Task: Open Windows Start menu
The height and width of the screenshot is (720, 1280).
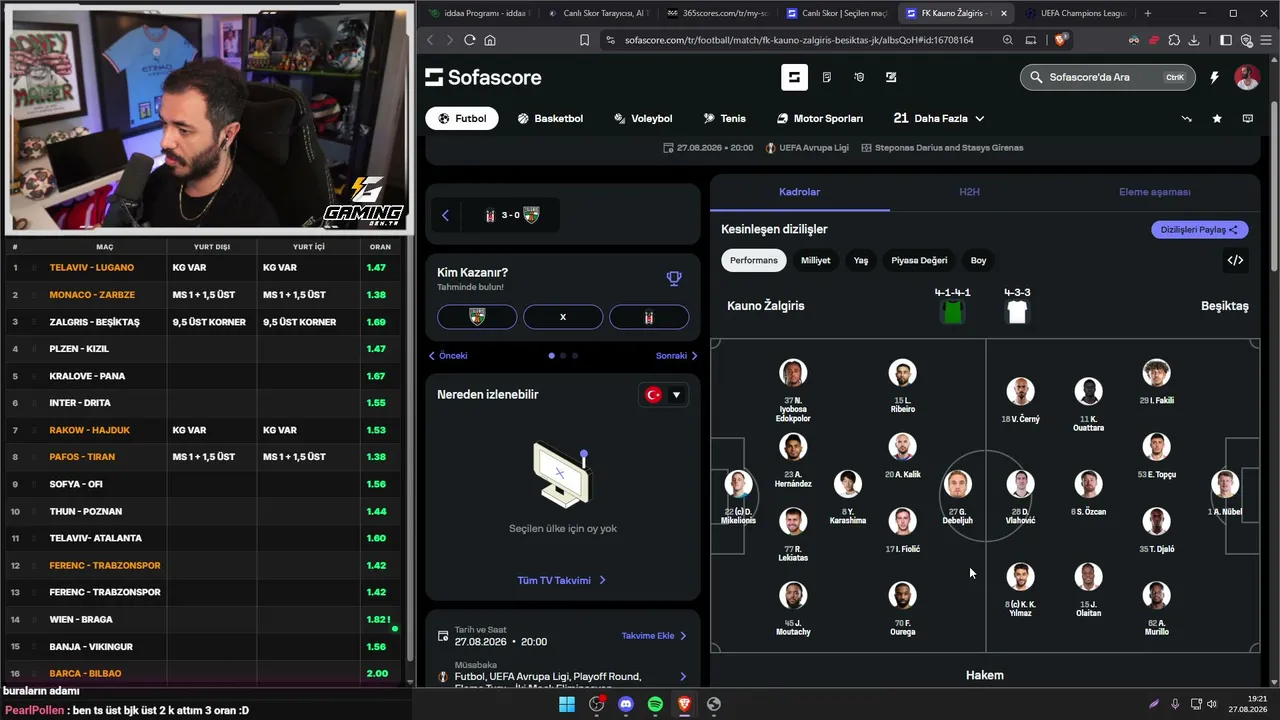Action: pyautogui.click(x=567, y=704)
